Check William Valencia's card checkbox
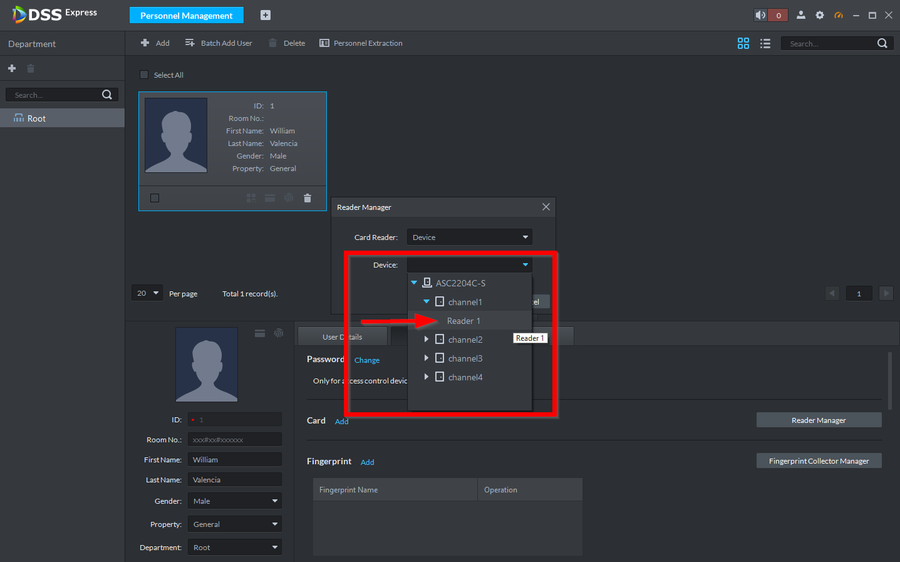Screen dimensions: 900x562 154,198
